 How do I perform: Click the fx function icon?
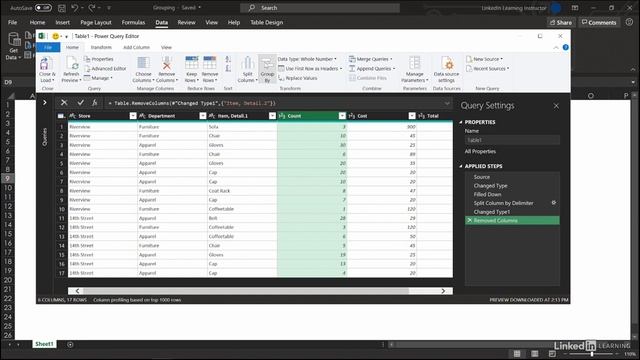(x=94, y=103)
